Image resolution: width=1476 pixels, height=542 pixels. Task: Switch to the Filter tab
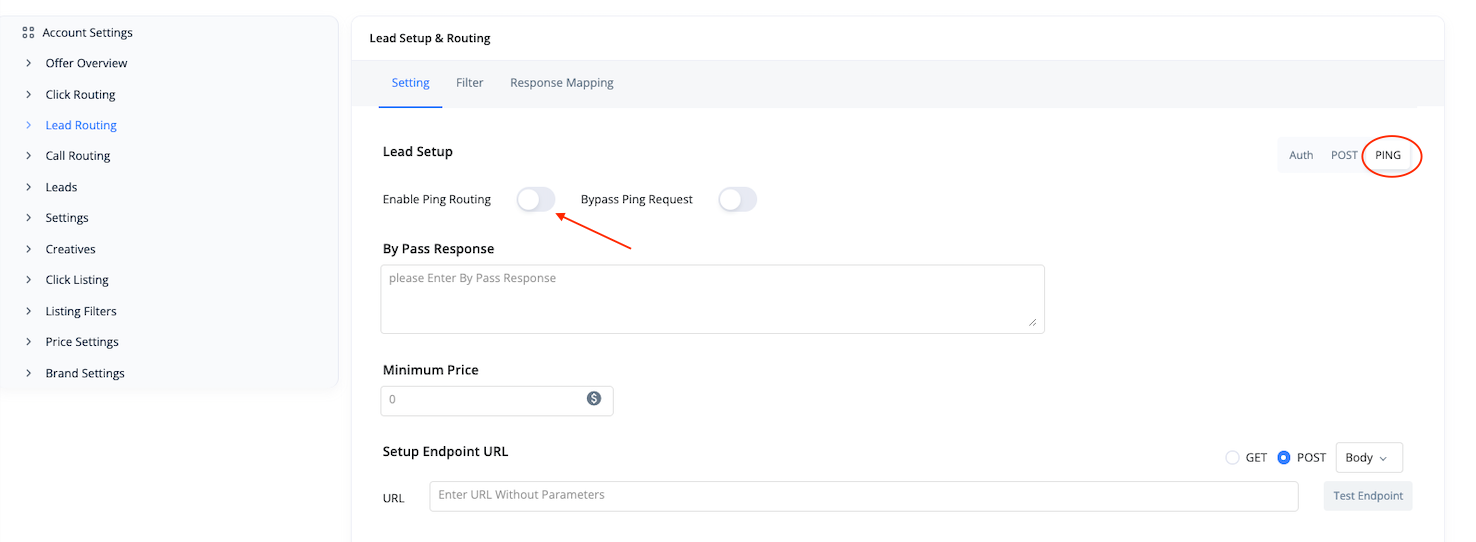pos(469,83)
